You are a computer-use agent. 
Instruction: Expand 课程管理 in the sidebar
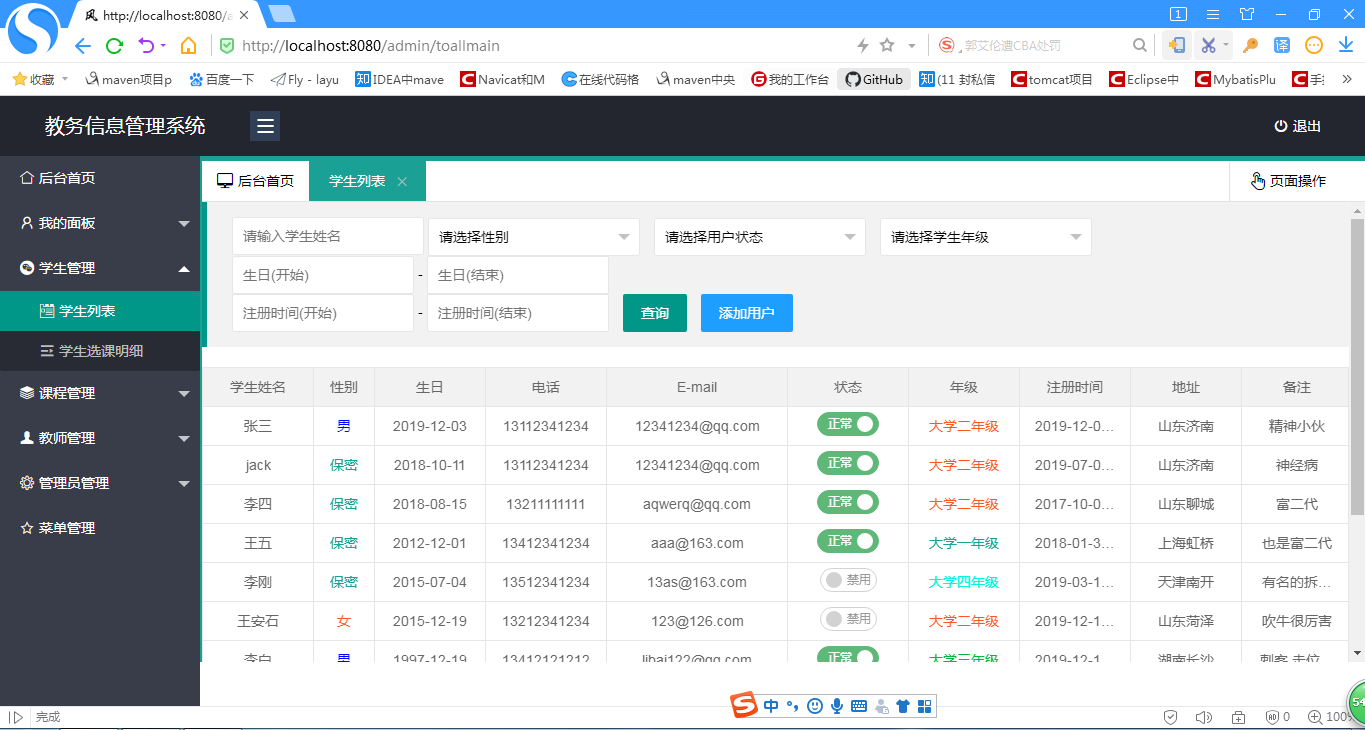coord(100,393)
